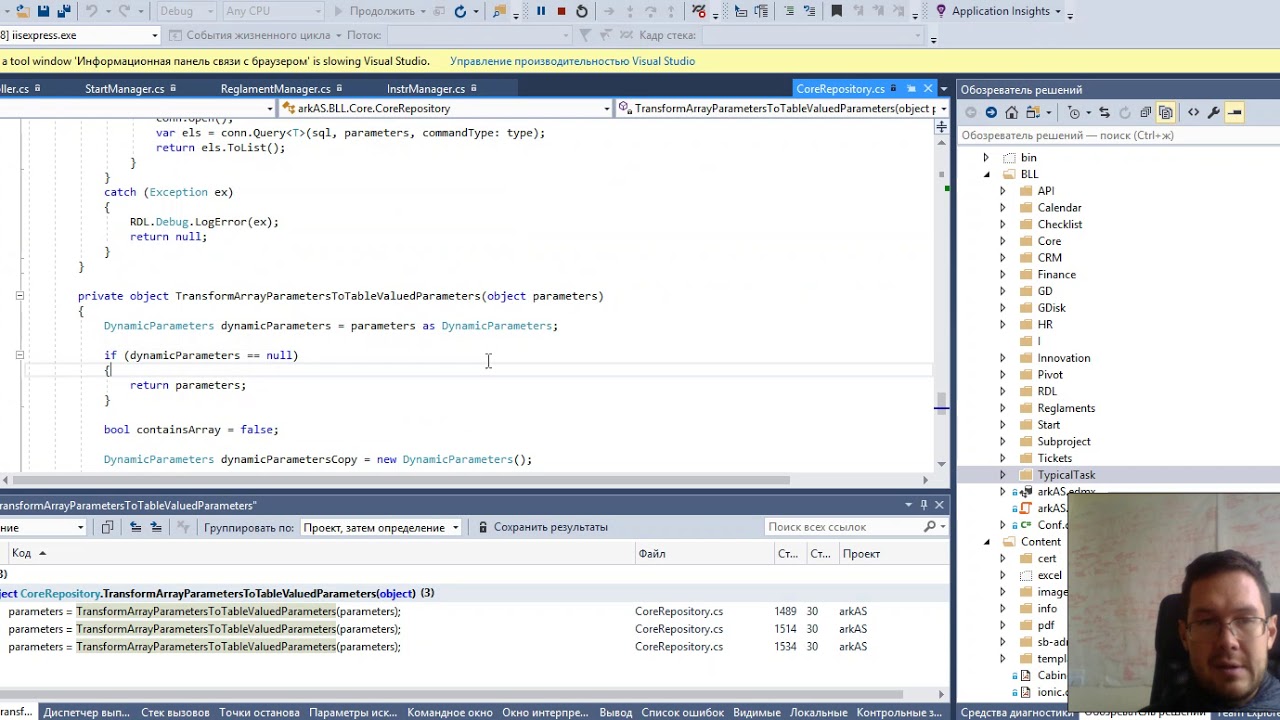Toggle Show All Files in Solution Explorer
This screenshot has height=720, width=1280.
tap(1166, 112)
